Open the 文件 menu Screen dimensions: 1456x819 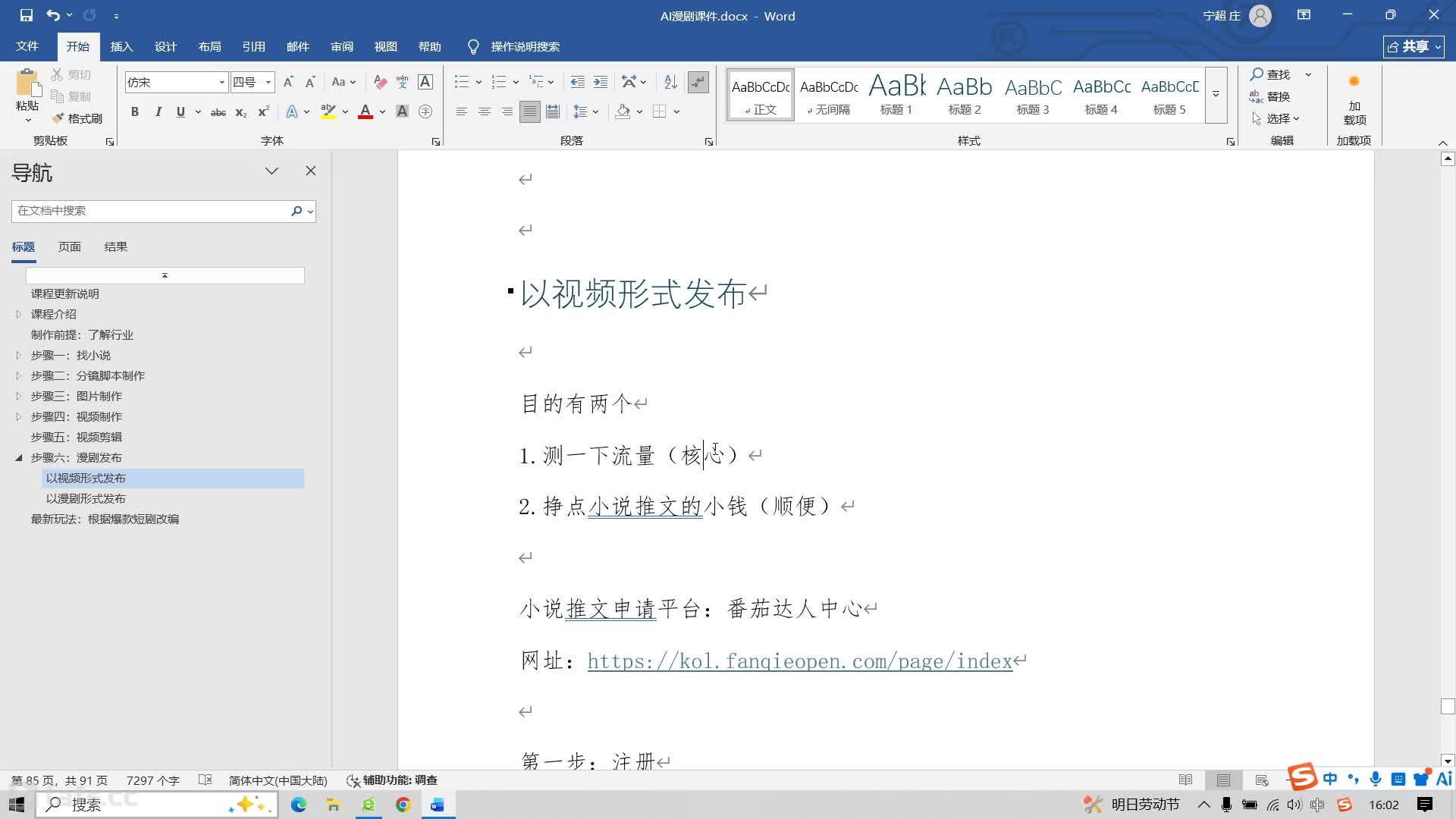(x=27, y=46)
